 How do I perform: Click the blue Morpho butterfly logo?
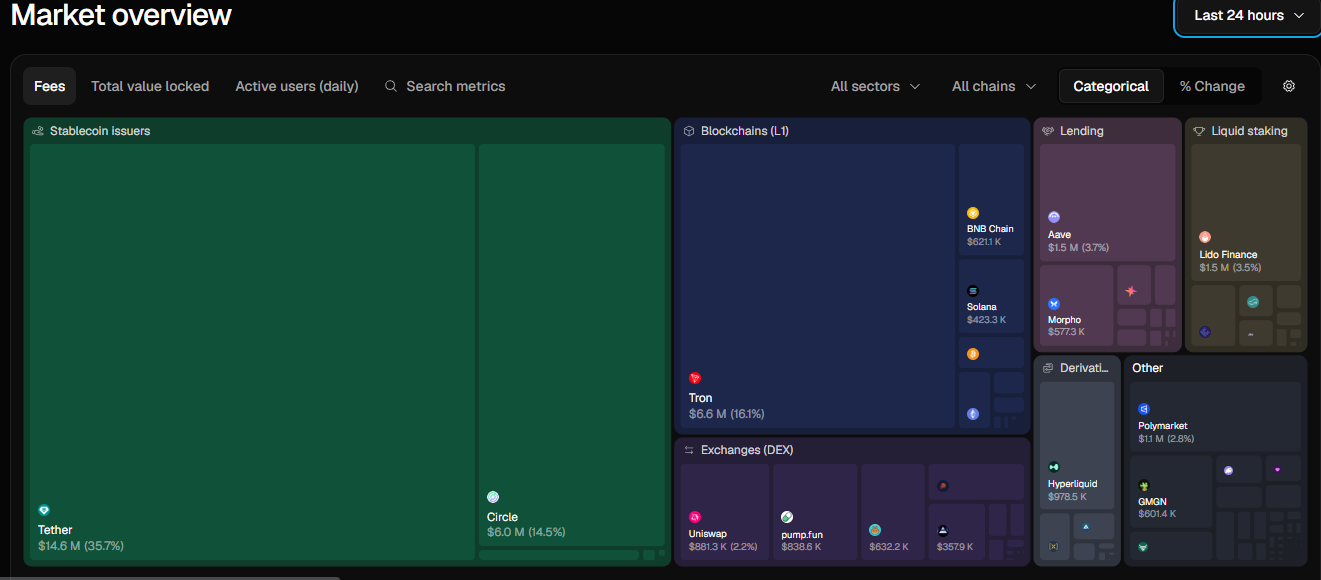tap(1054, 303)
